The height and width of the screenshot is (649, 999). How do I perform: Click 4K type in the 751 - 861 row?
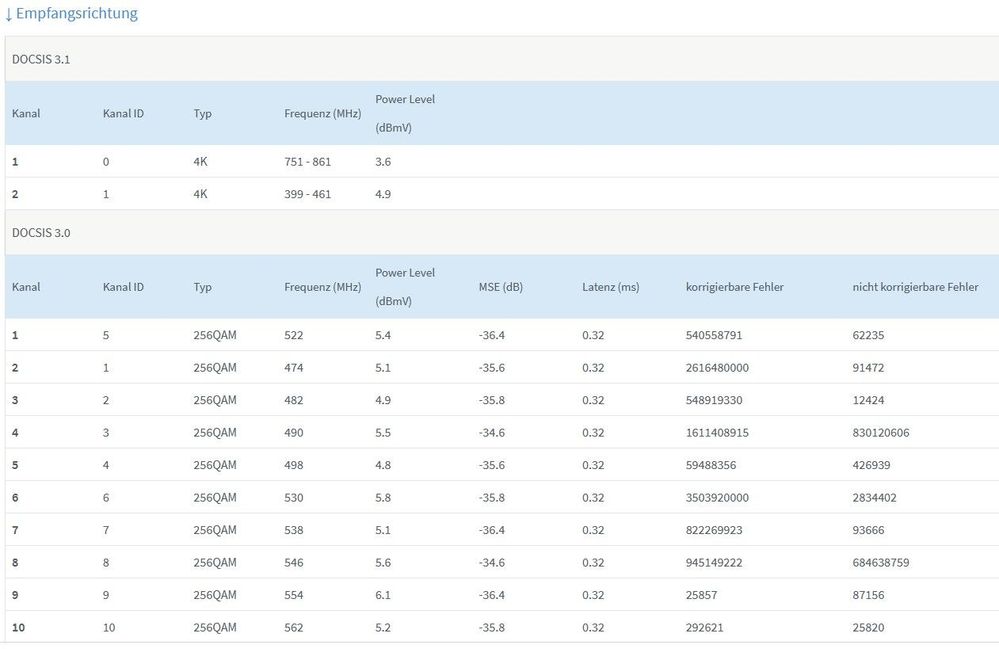click(x=200, y=162)
